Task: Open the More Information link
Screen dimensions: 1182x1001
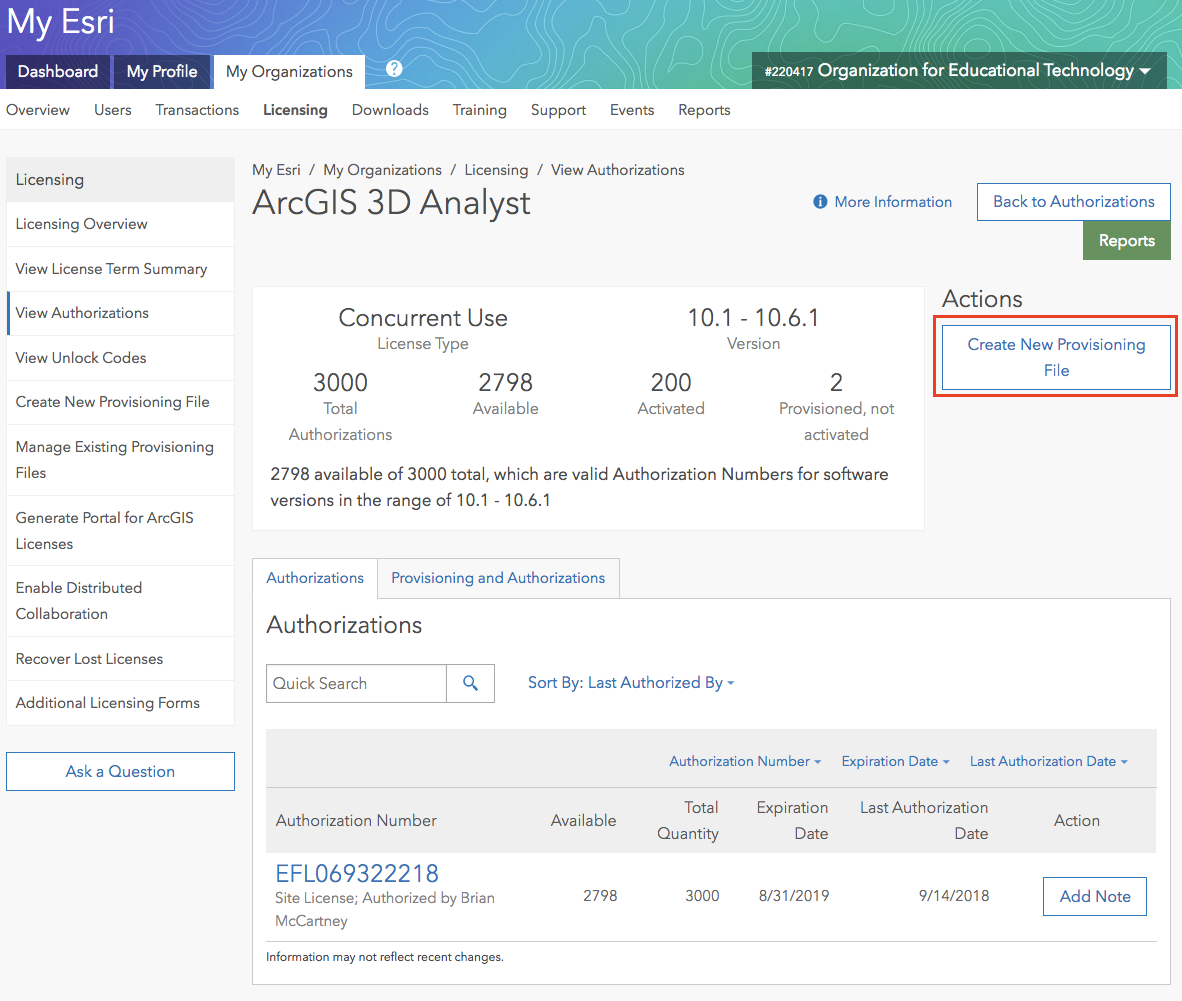Action: pos(893,202)
